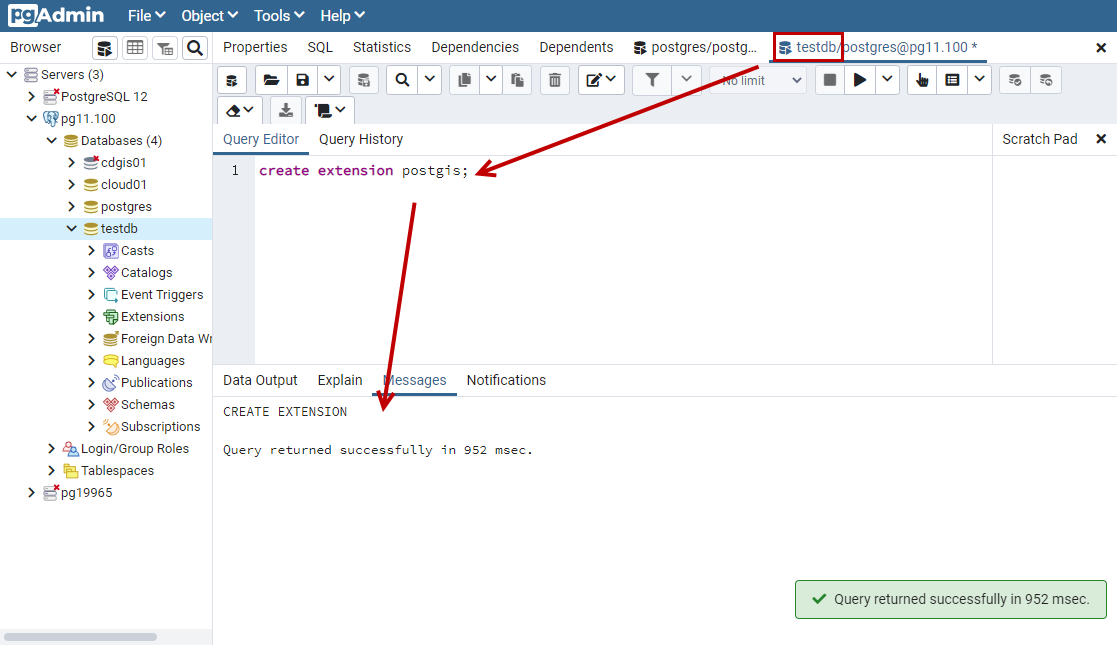Collapse the testdb database node

click(72, 229)
